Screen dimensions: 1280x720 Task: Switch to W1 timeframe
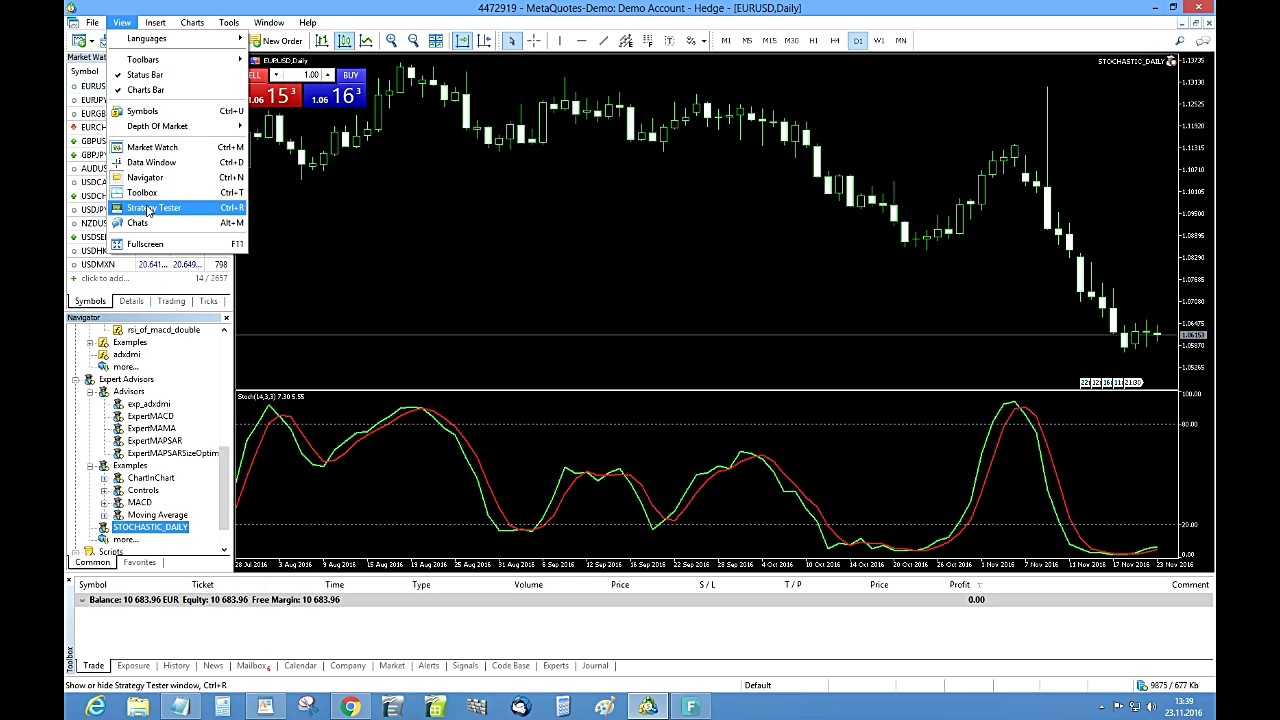pyautogui.click(x=879, y=41)
